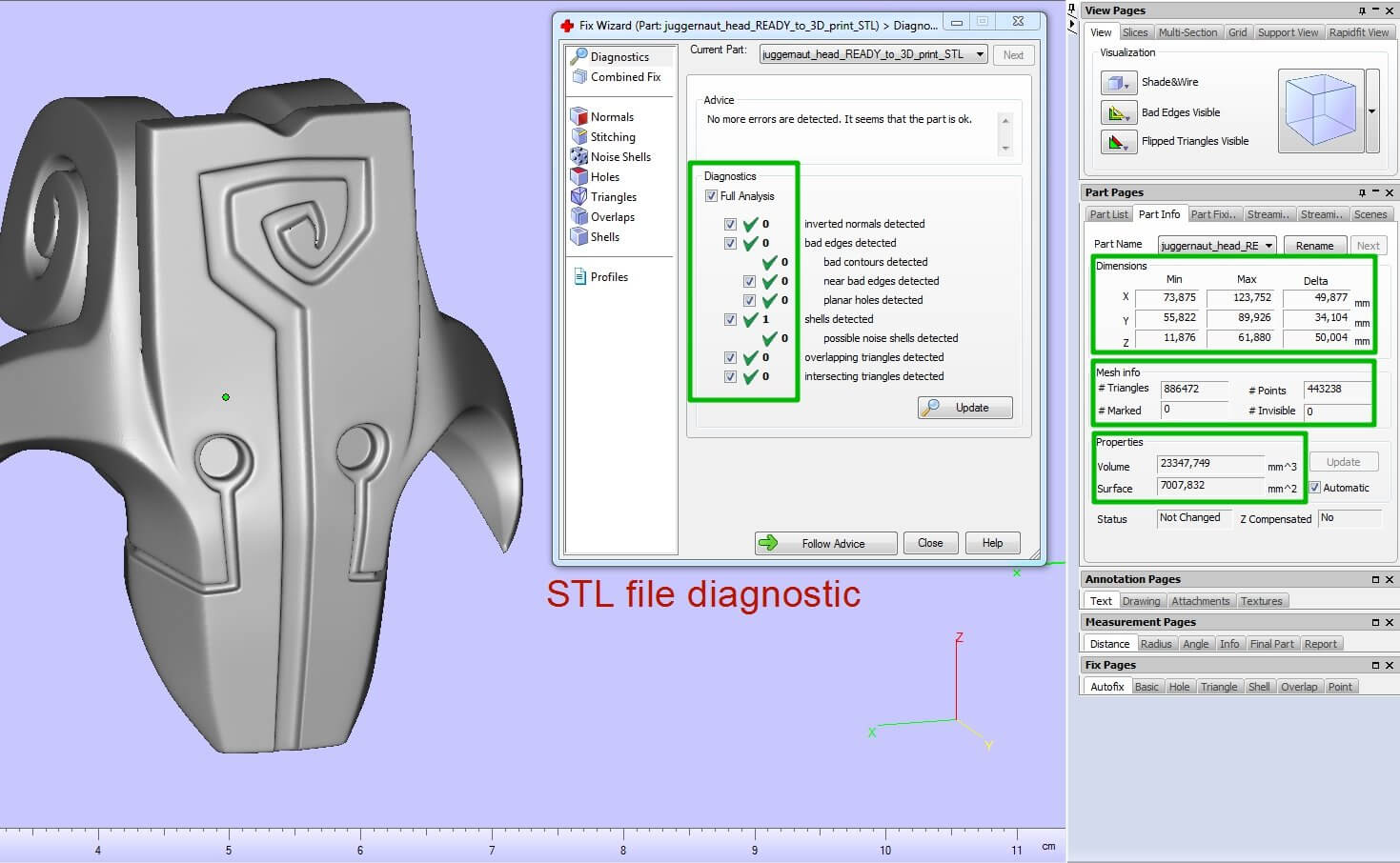Open the Part Name dropdown
Image resolution: width=1400 pixels, height=863 pixels.
point(1268,246)
